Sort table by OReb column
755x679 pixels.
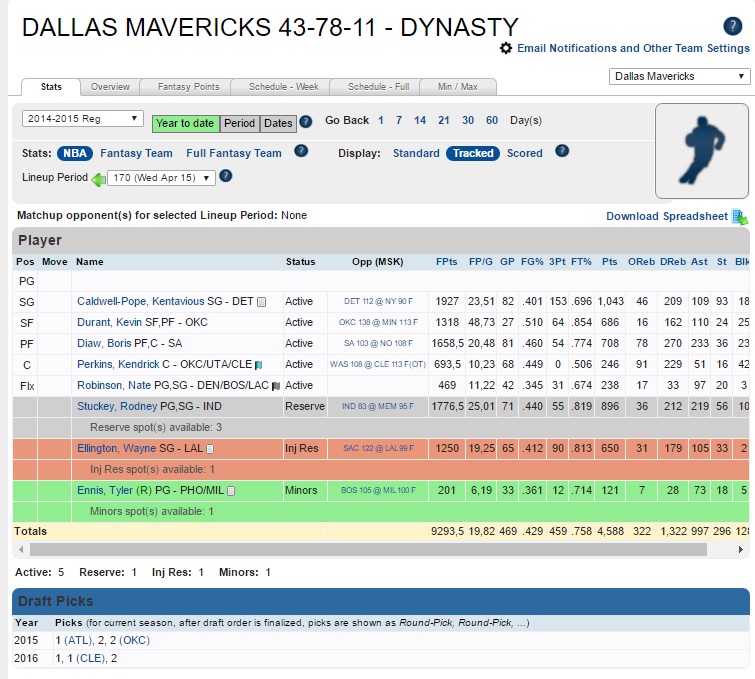[x=641, y=261]
